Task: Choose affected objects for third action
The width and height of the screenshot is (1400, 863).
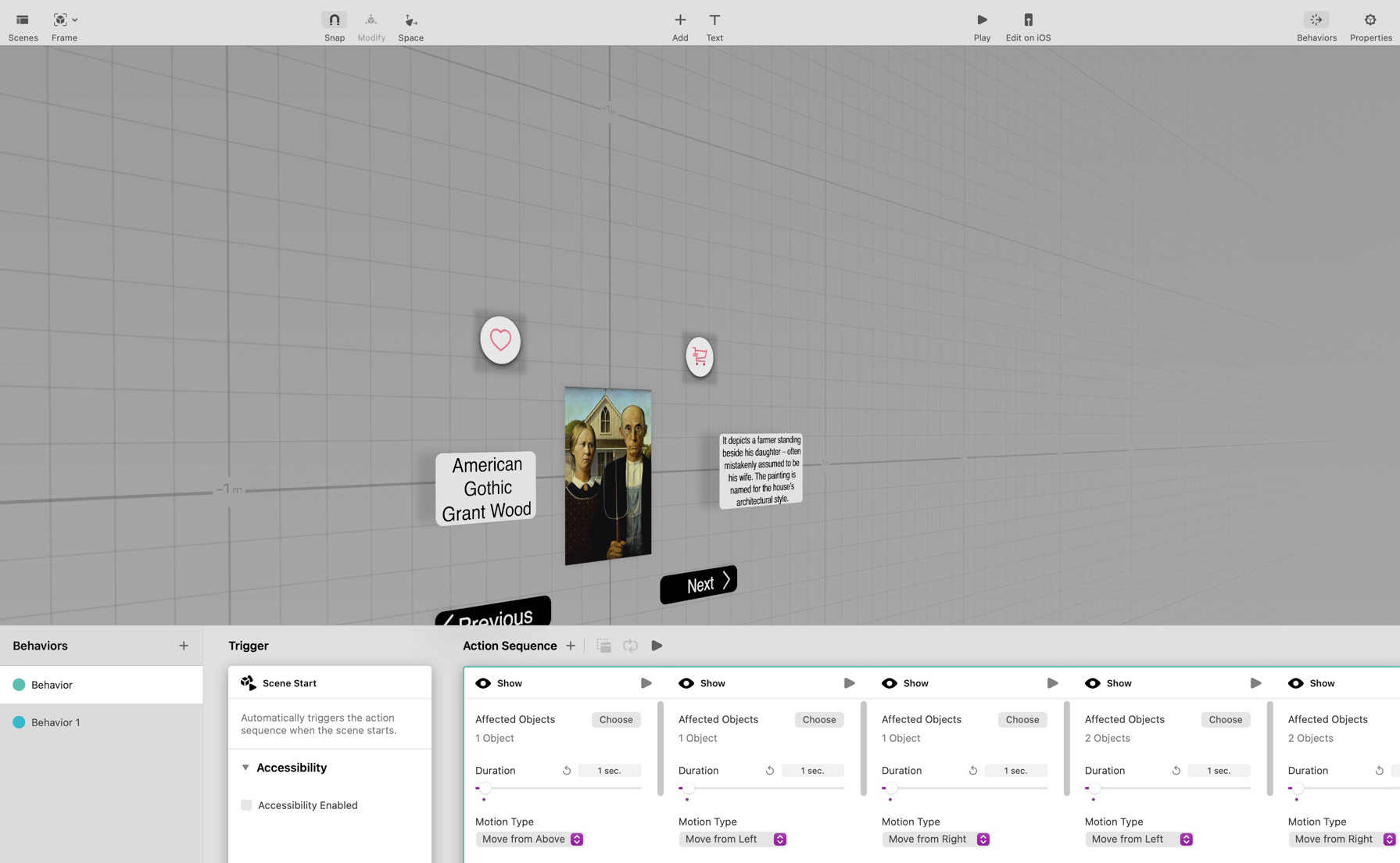Action: [1022, 720]
